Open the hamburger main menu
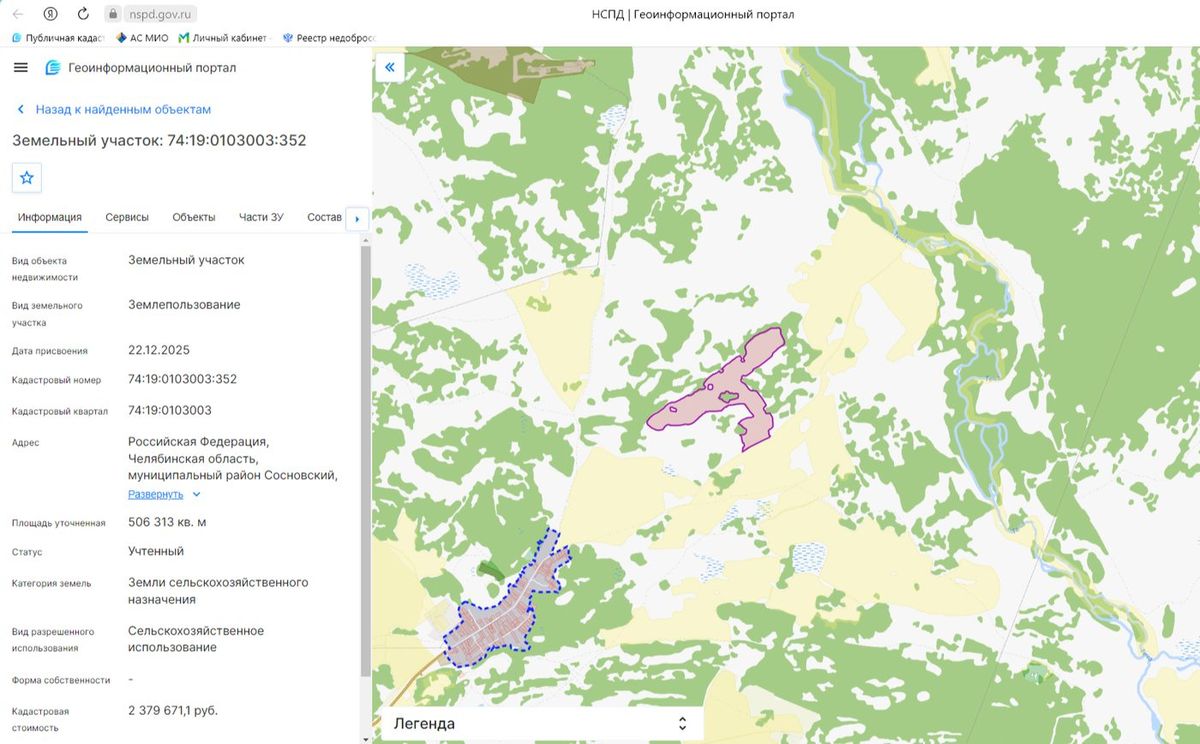 click(21, 68)
